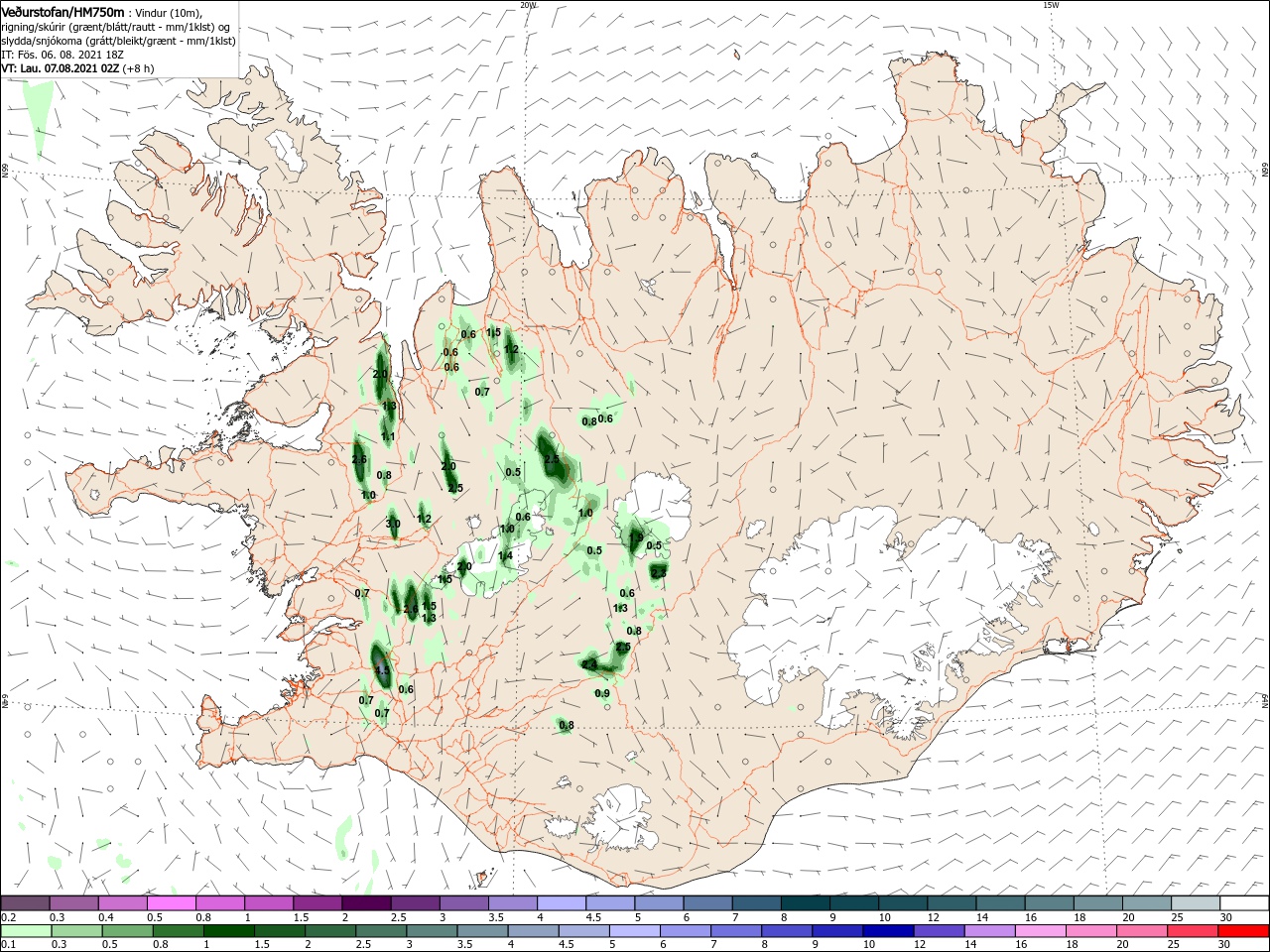Pick the pale green 0.1 rain legend swatch

point(25,932)
